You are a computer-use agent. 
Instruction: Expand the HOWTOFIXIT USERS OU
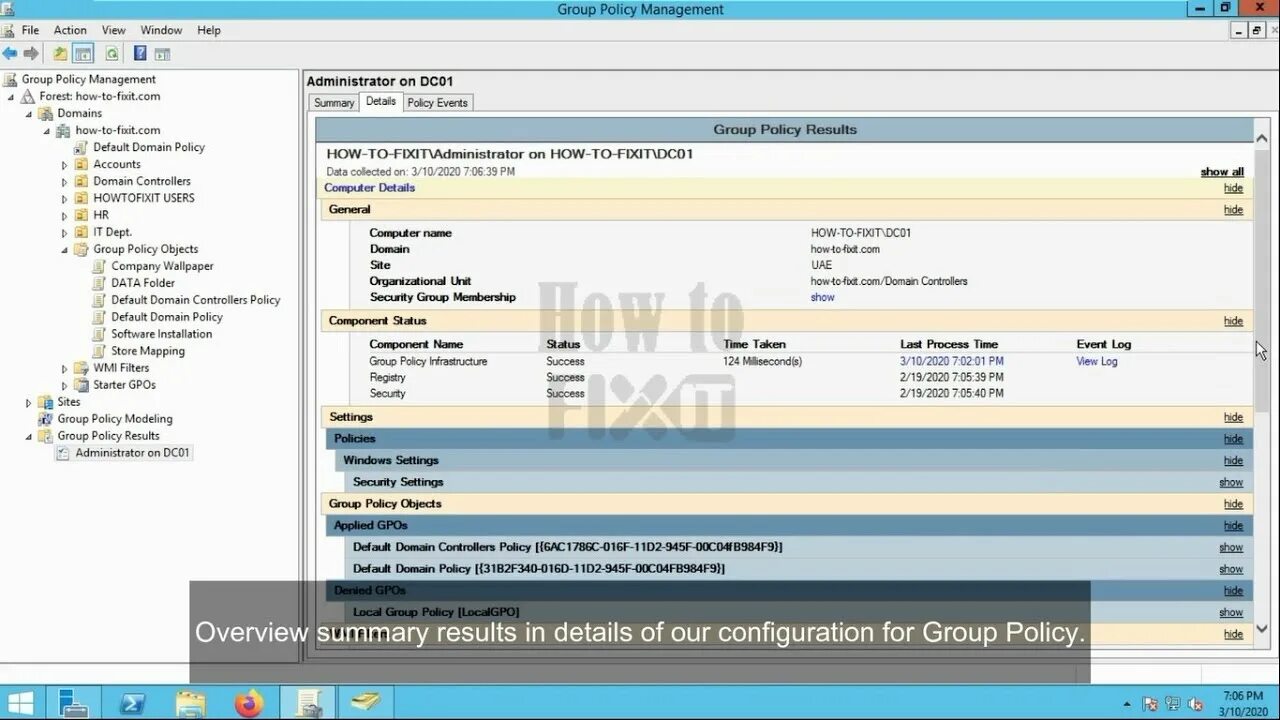[x=65, y=199]
